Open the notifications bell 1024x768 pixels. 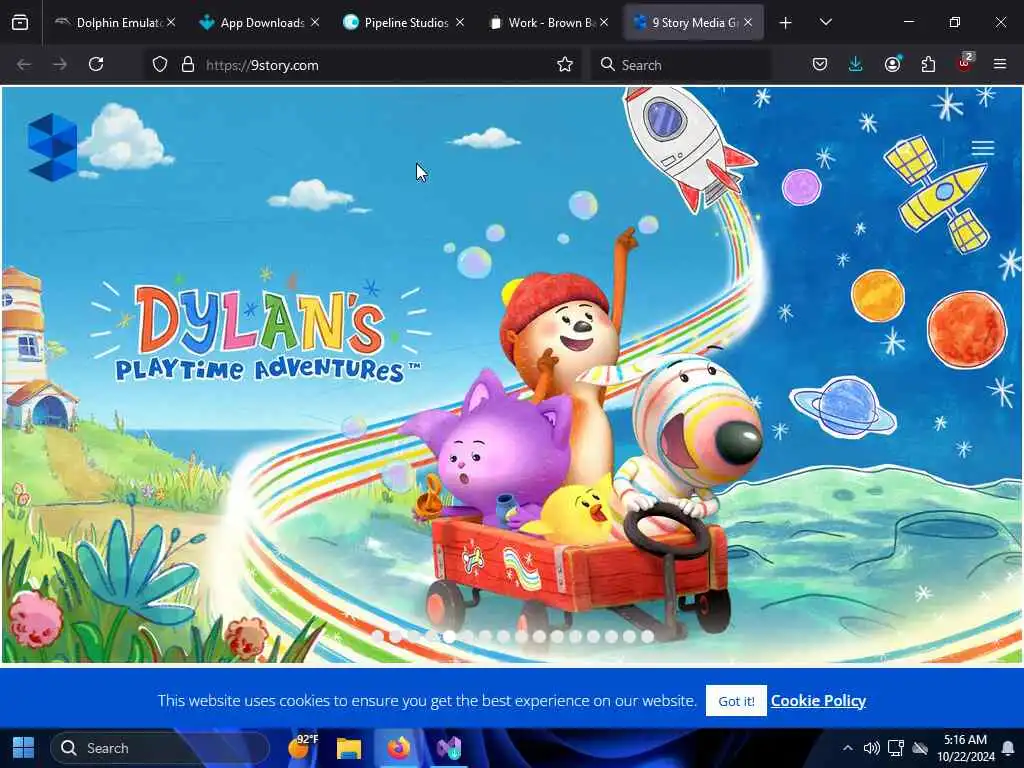pyautogui.click(x=1008, y=748)
